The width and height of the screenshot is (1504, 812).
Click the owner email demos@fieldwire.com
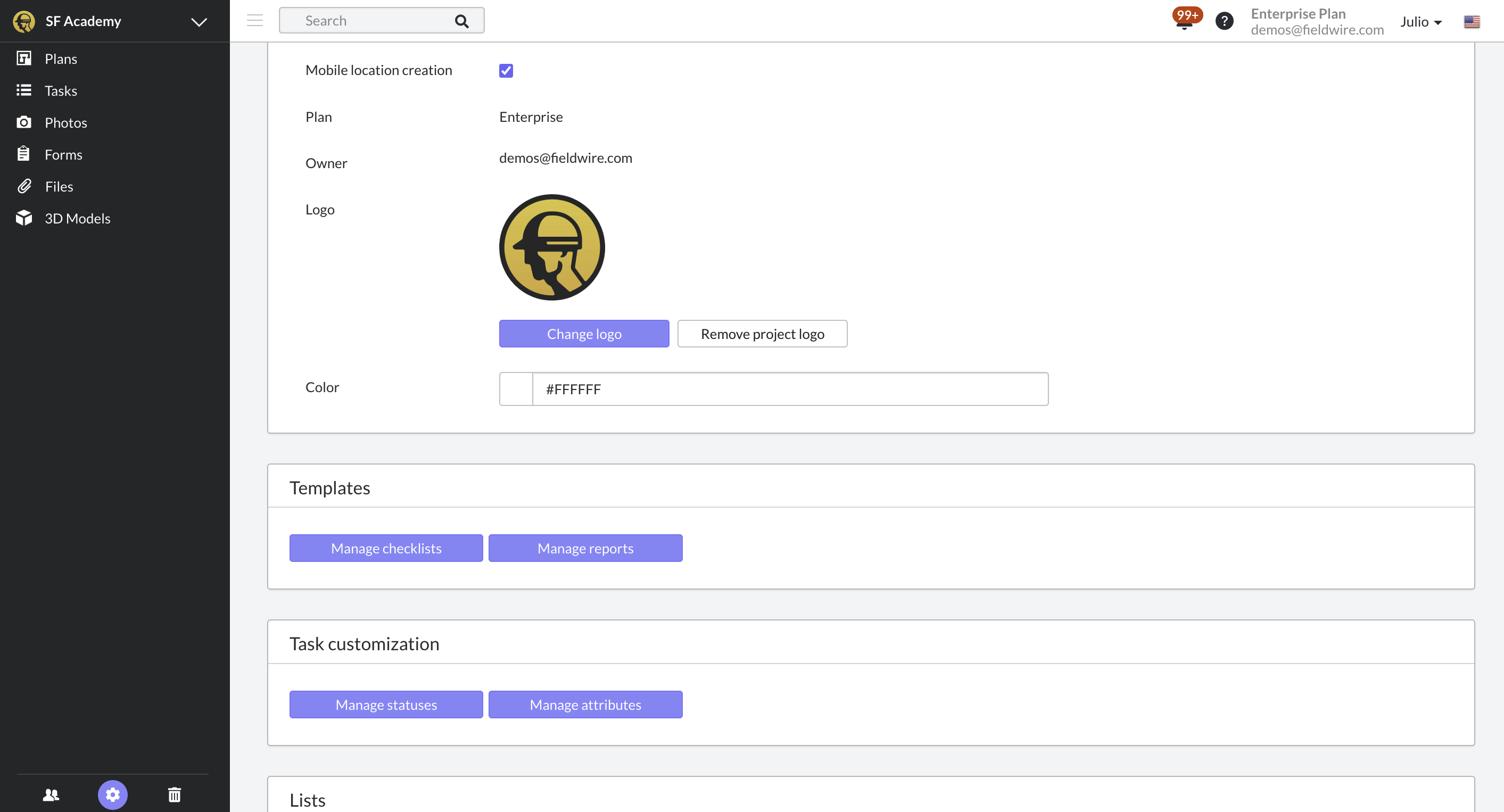(x=565, y=158)
